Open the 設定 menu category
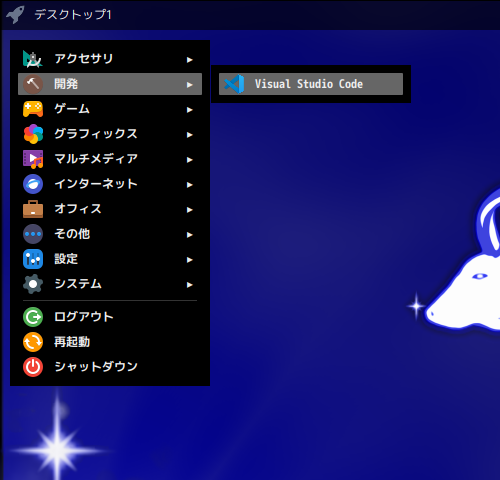The width and height of the screenshot is (500, 480). click(110, 259)
